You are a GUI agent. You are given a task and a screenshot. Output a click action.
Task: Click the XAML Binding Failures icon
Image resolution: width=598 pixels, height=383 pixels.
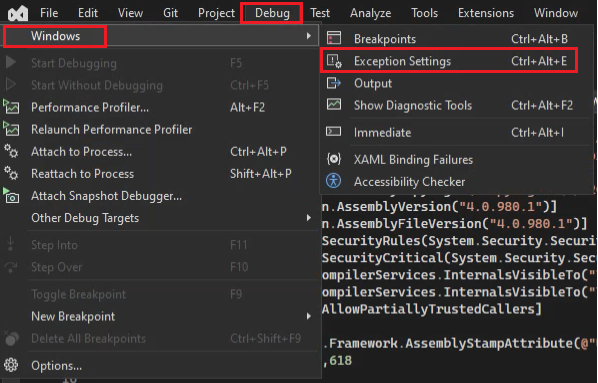tap(334, 159)
